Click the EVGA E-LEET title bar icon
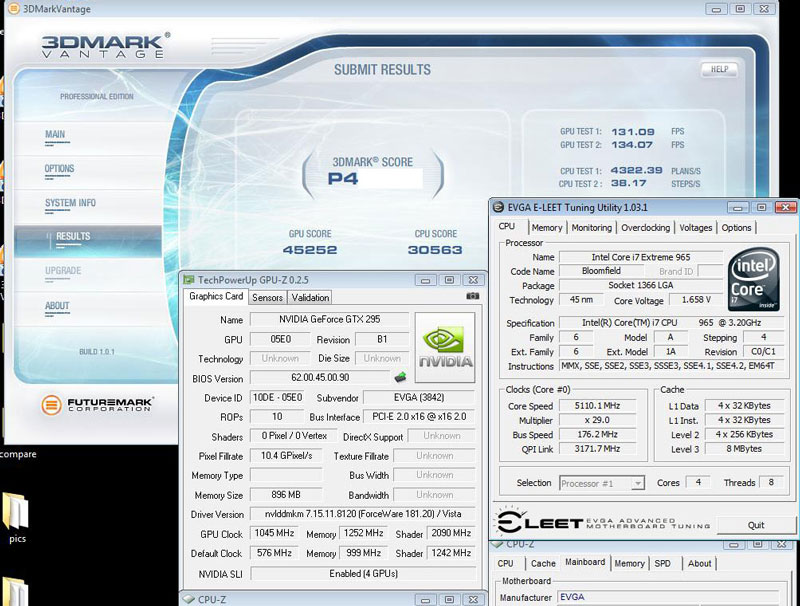800x606 pixels. click(x=498, y=207)
